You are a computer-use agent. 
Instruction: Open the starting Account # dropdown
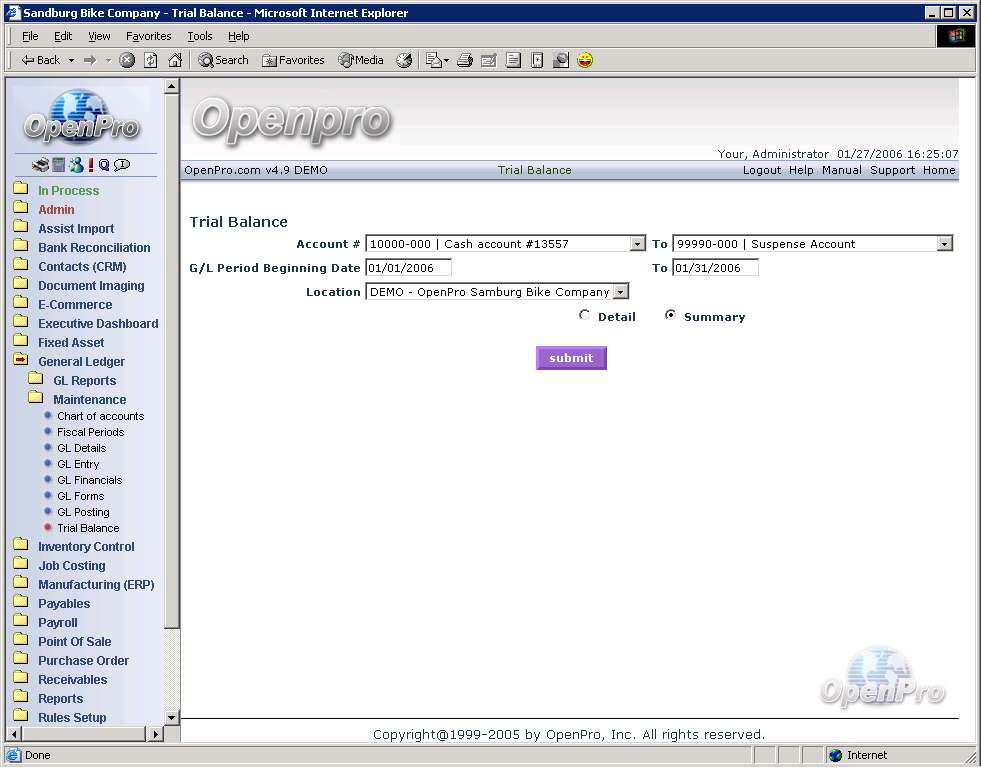point(637,244)
